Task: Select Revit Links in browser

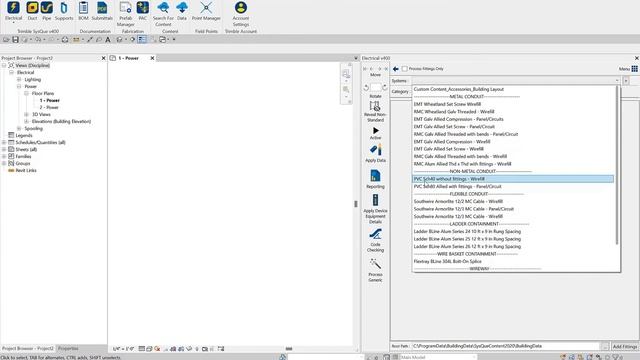Action: point(26,170)
